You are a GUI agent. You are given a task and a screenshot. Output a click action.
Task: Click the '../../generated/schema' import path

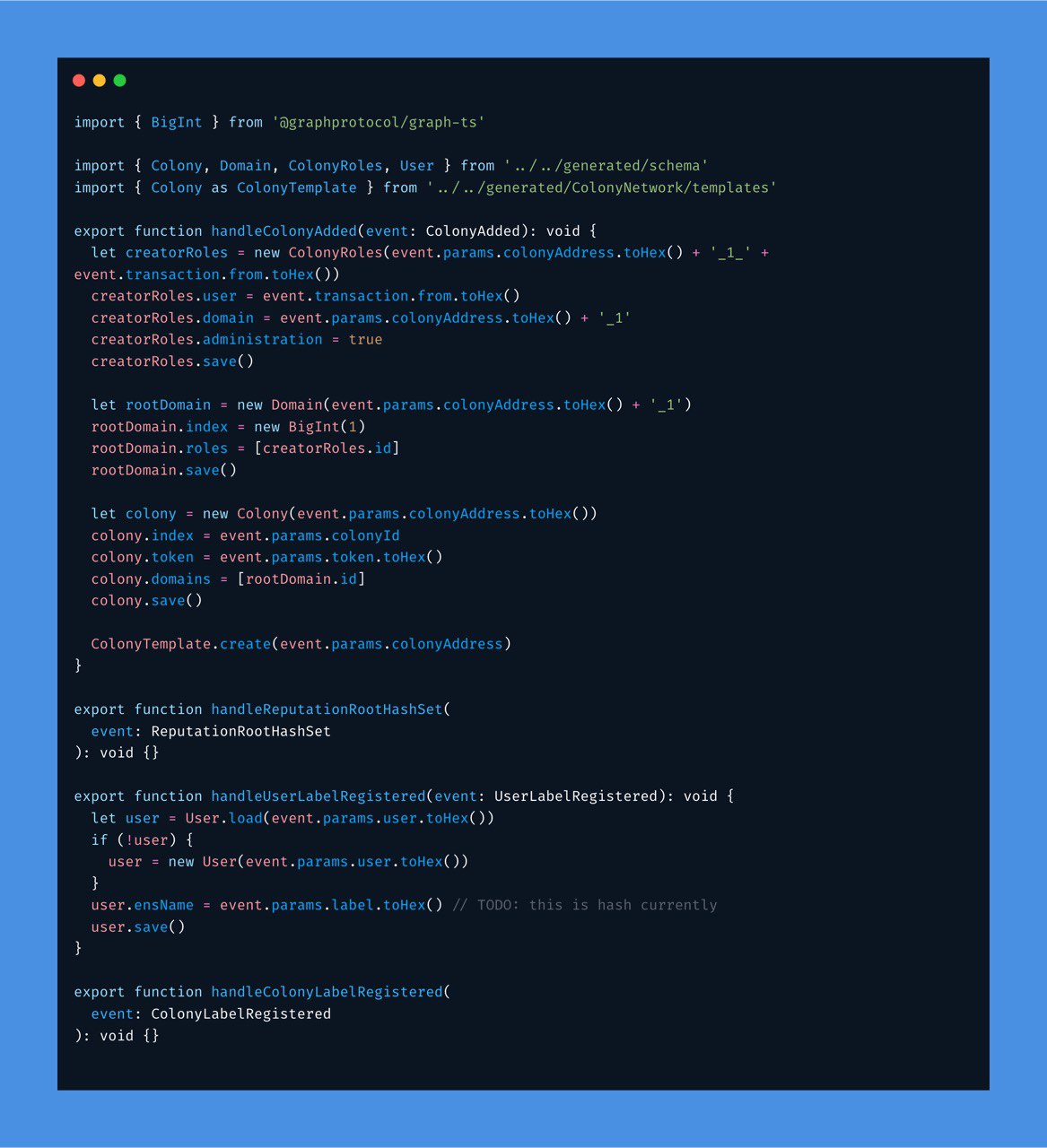pyautogui.click(x=606, y=166)
